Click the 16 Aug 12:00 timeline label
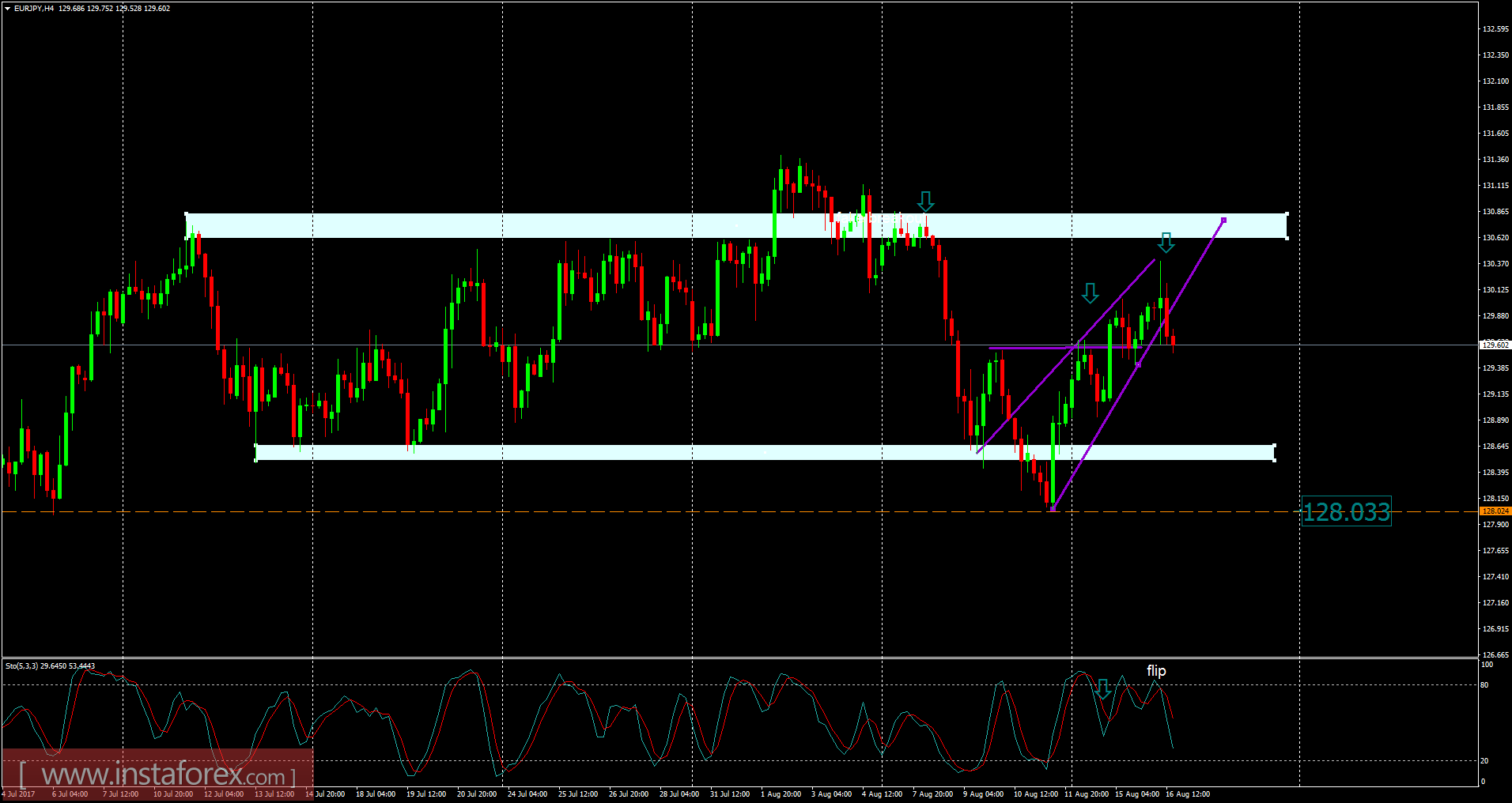The width and height of the screenshot is (1512, 803). (x=1189, y=794)
